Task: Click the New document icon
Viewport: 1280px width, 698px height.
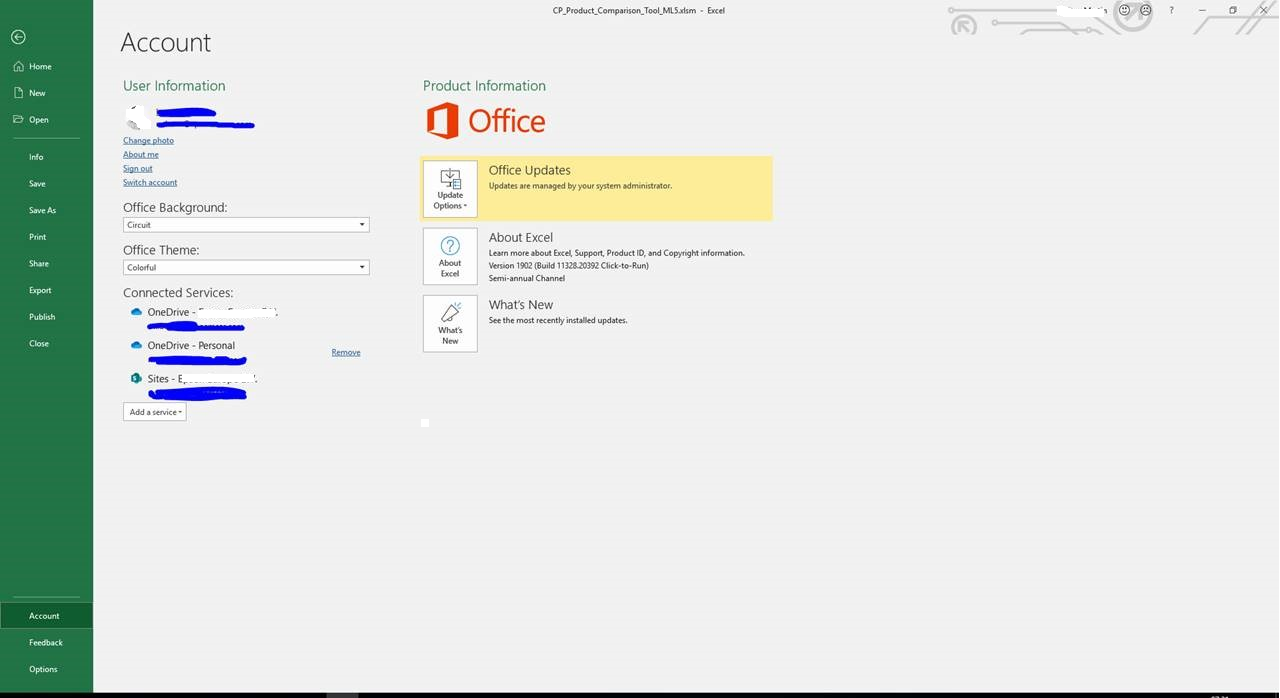Action: 18,93
